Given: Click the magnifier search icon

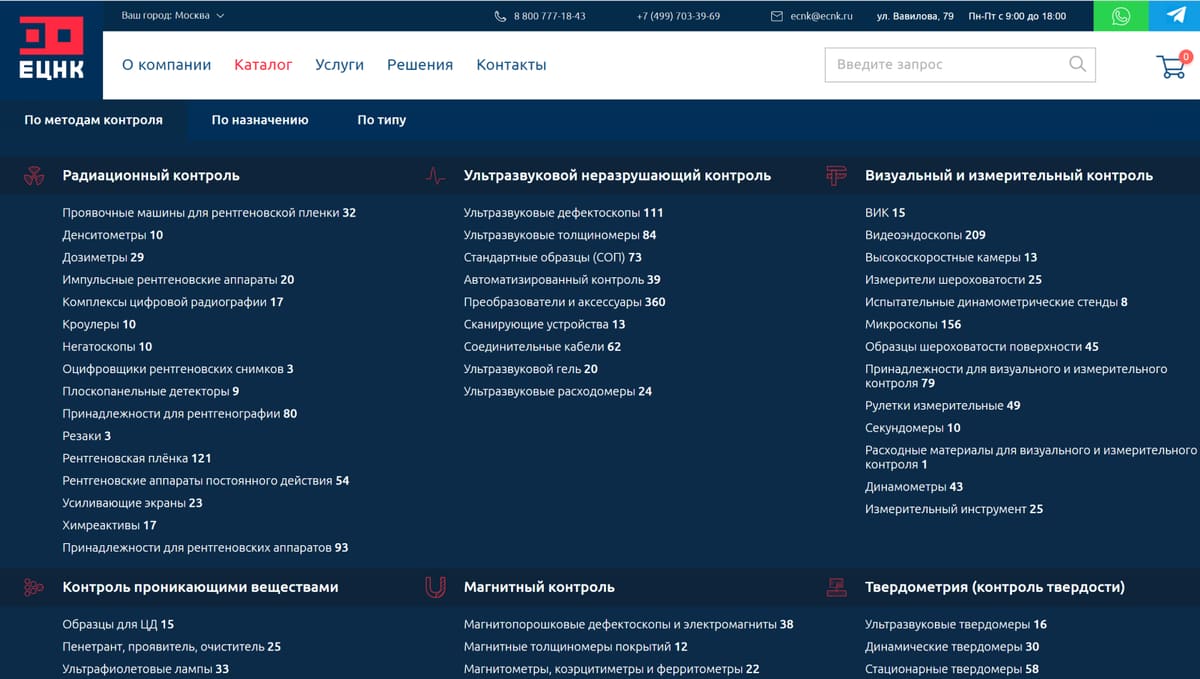Looking at the screenshot, I should click(1077, 64).
